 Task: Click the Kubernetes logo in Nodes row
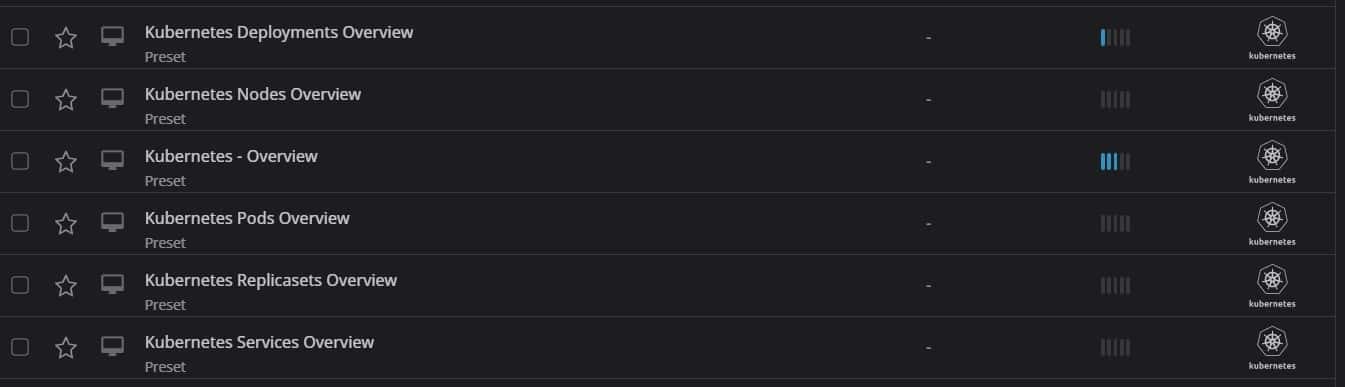coord(1272,101)
